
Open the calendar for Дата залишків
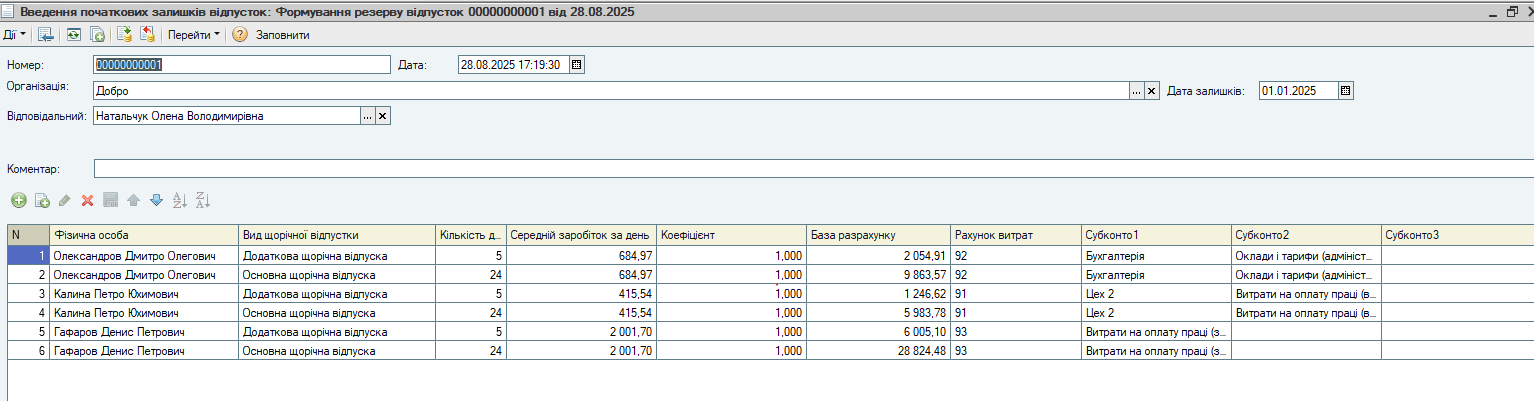1345,91
